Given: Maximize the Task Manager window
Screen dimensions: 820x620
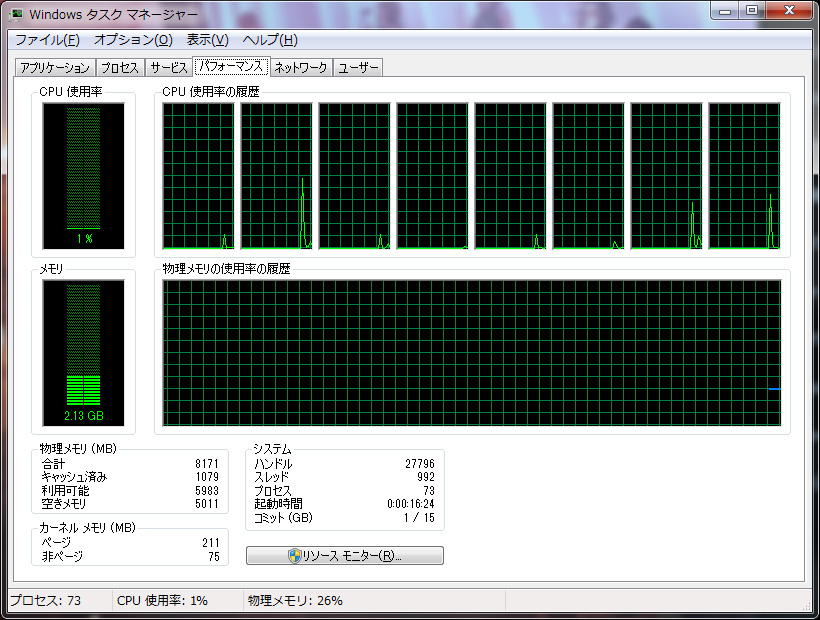Looking at the screenshot, I should pos(751,11).
